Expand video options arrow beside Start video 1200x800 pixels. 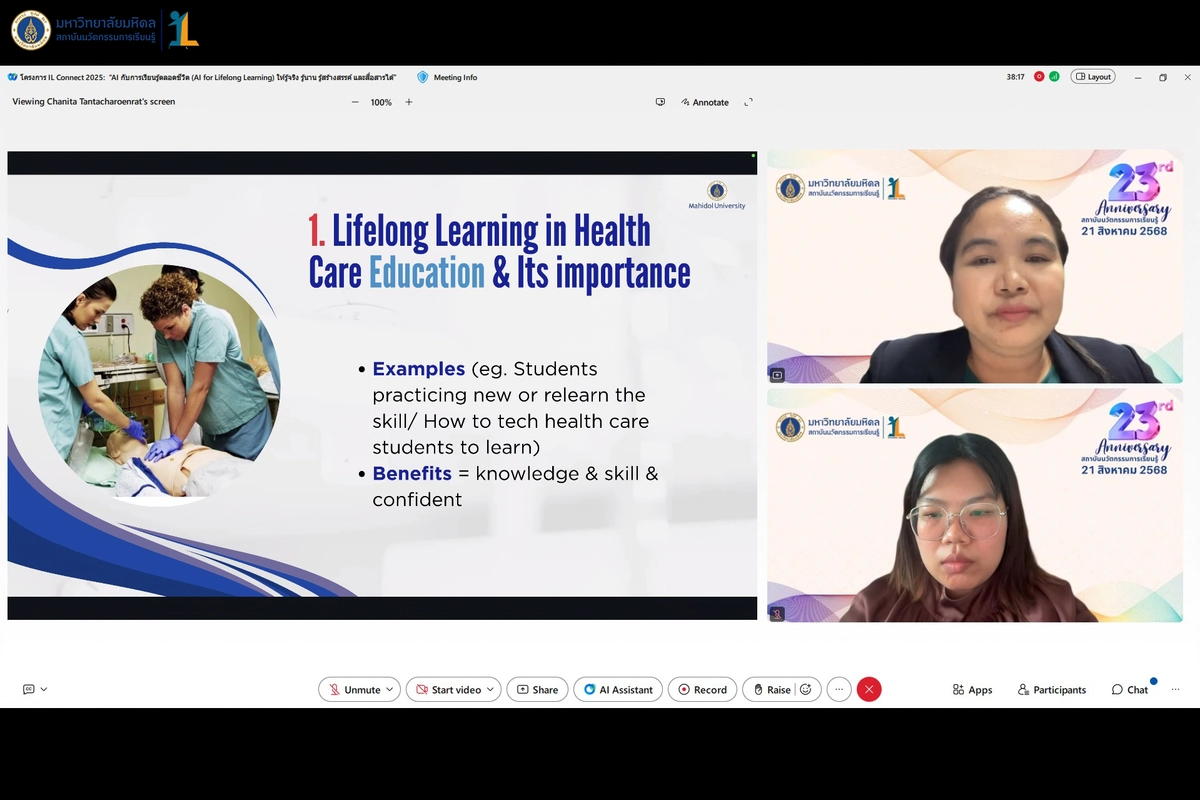tap(490, 689)
